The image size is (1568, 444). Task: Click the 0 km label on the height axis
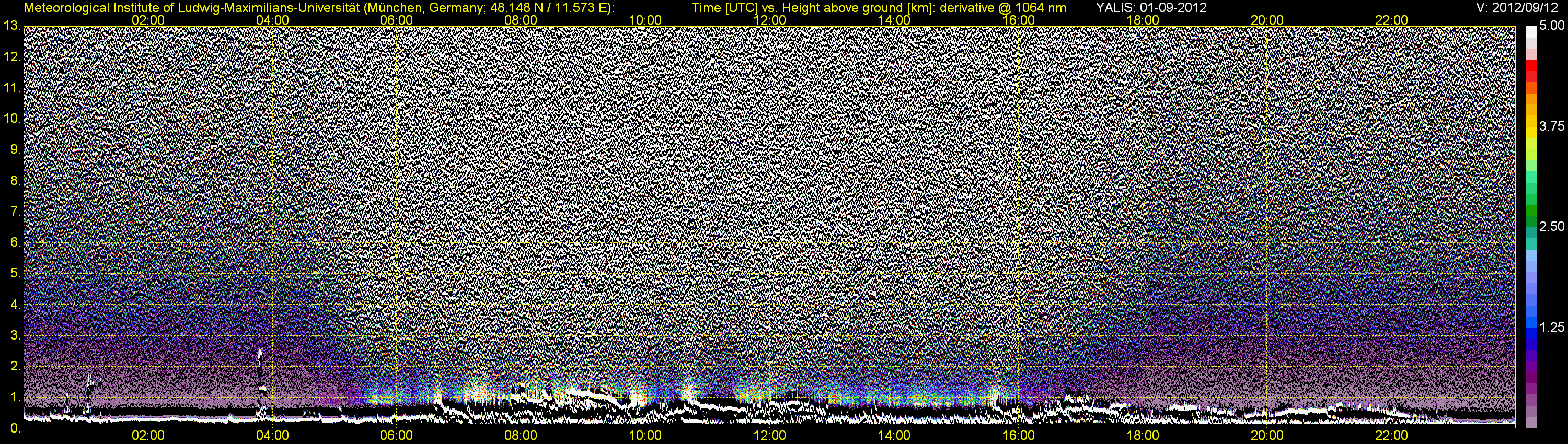(x=15, y=428)
